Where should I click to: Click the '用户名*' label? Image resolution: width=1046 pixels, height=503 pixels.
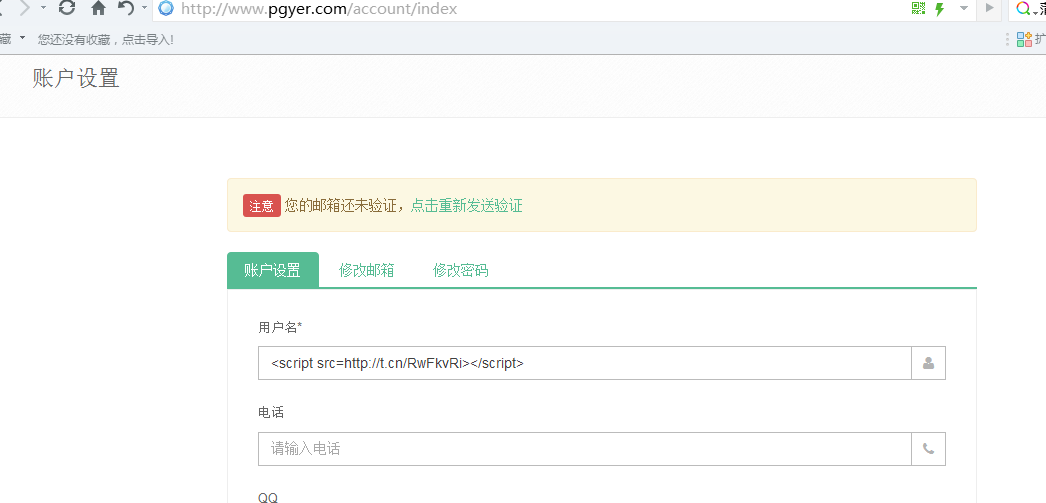(280, 327)
